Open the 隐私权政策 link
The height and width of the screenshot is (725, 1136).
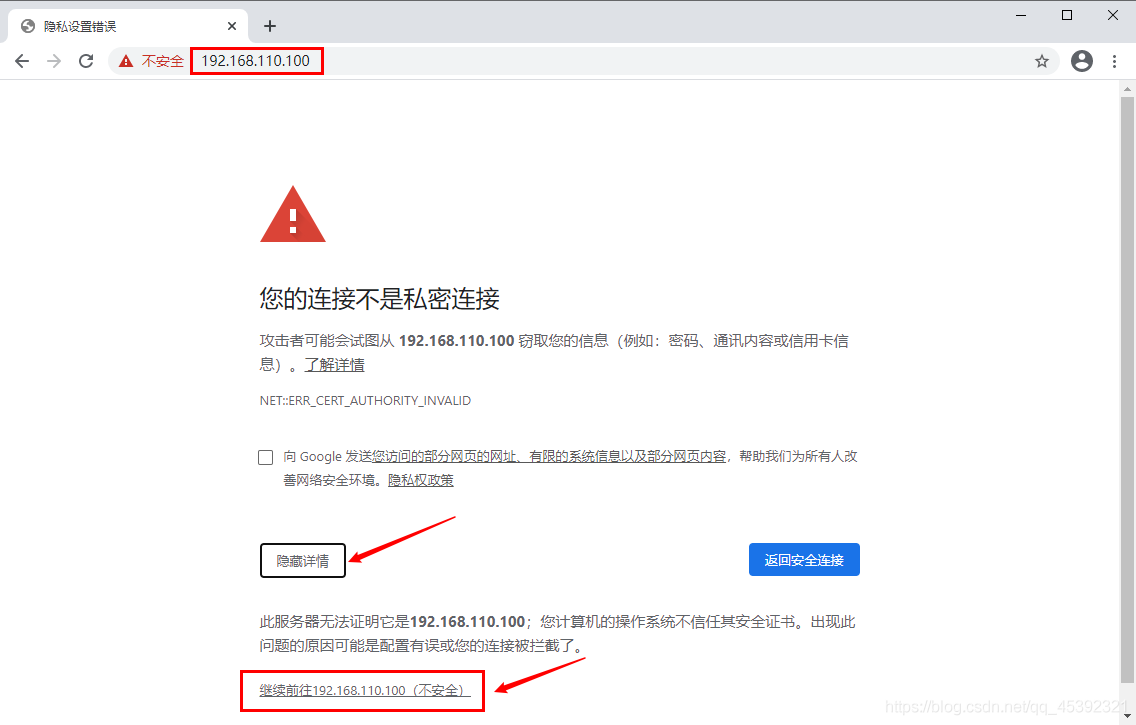[421, 480]
